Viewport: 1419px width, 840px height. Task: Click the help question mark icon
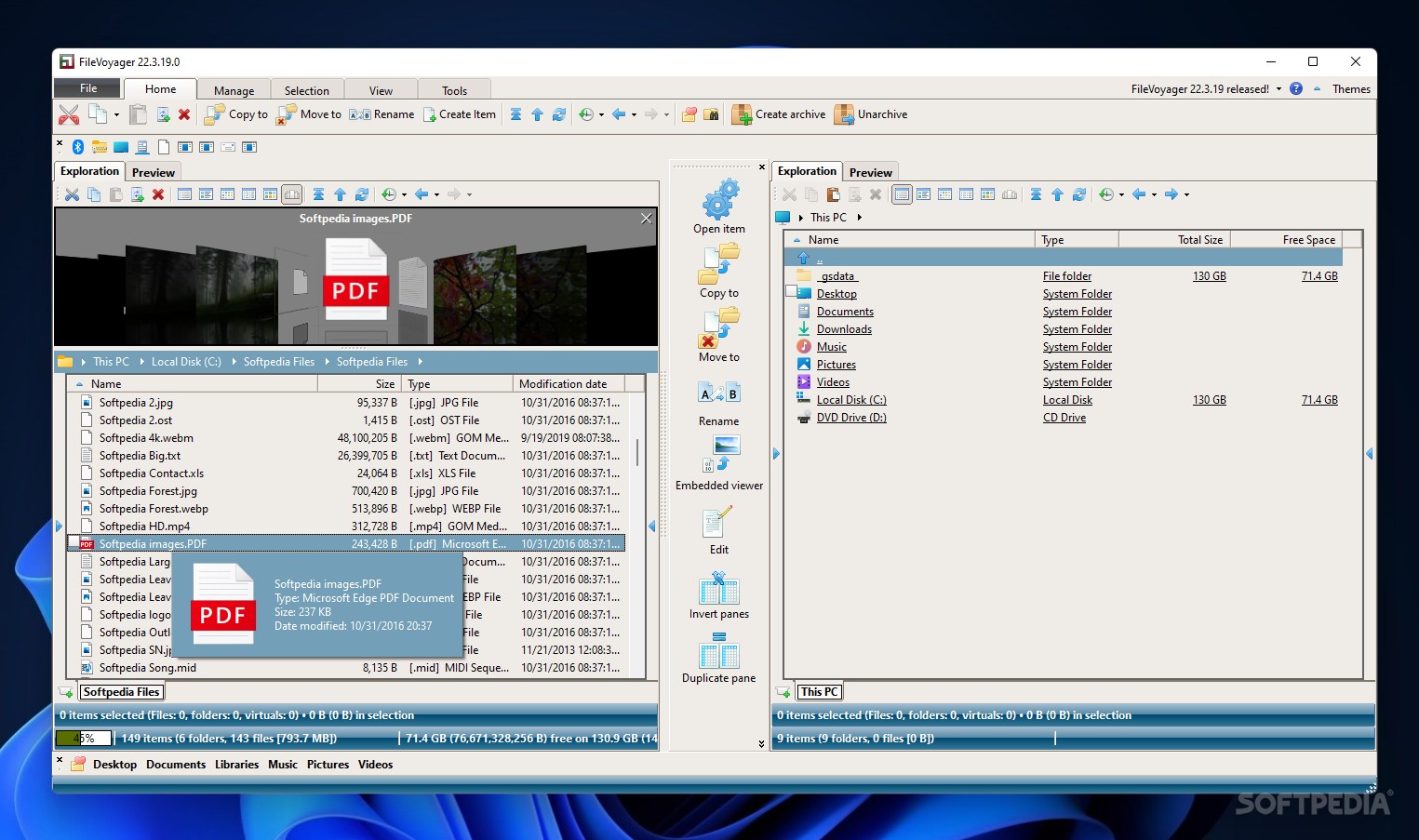pyautogui.click(x=1296, y=89)
